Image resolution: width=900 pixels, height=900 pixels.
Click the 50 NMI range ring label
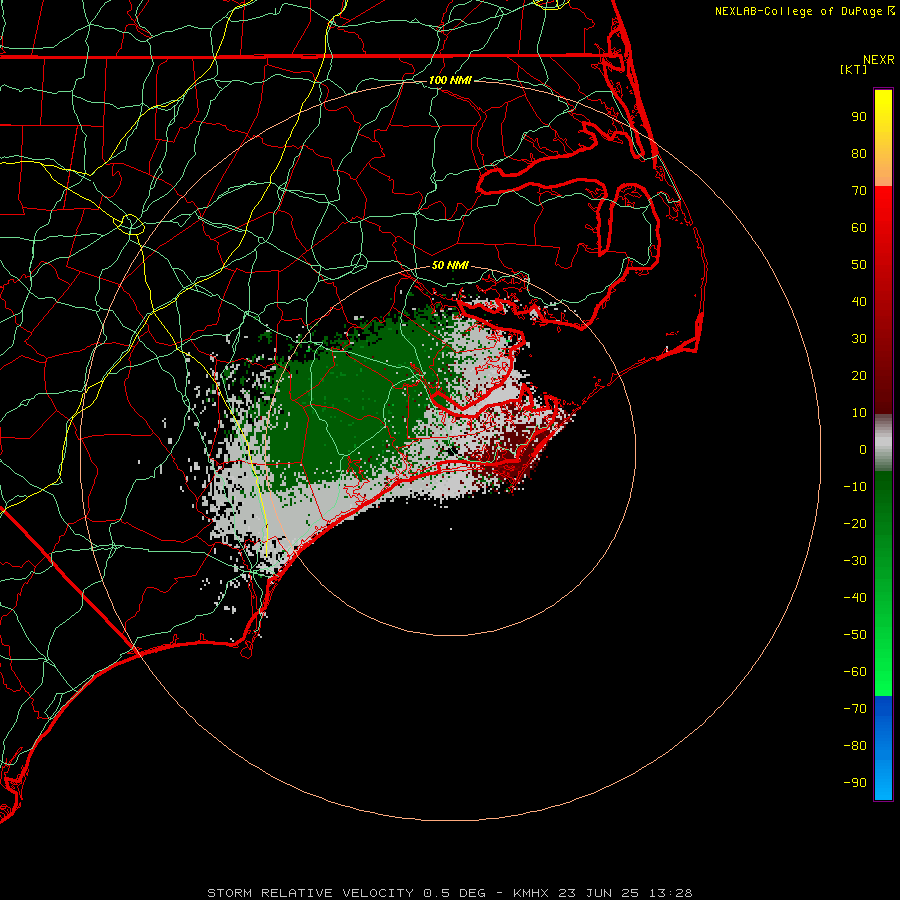(450, 265)
